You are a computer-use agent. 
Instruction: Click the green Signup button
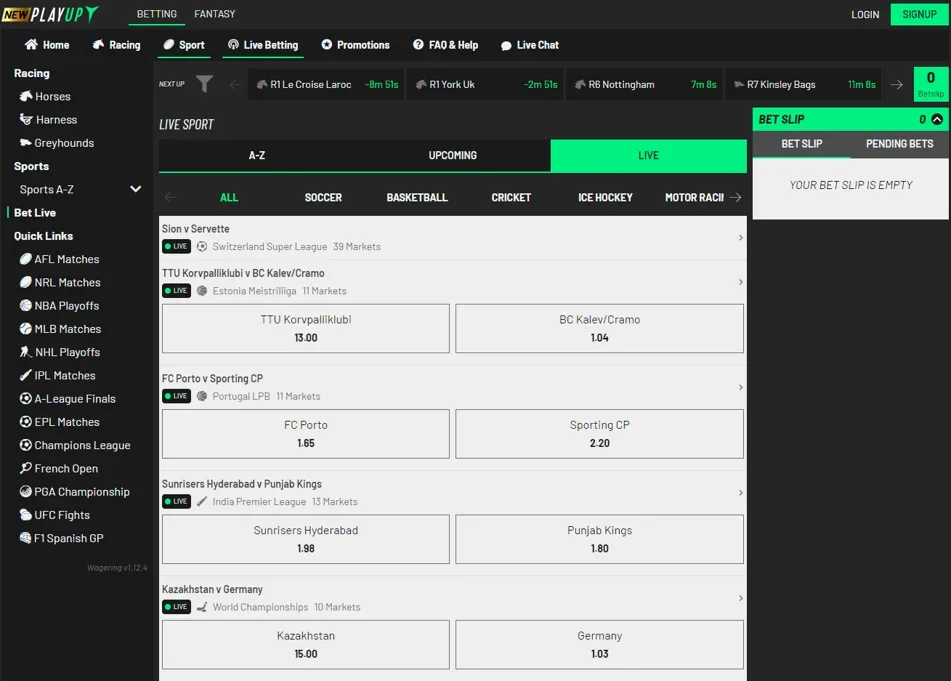click(x=919, y=14)
